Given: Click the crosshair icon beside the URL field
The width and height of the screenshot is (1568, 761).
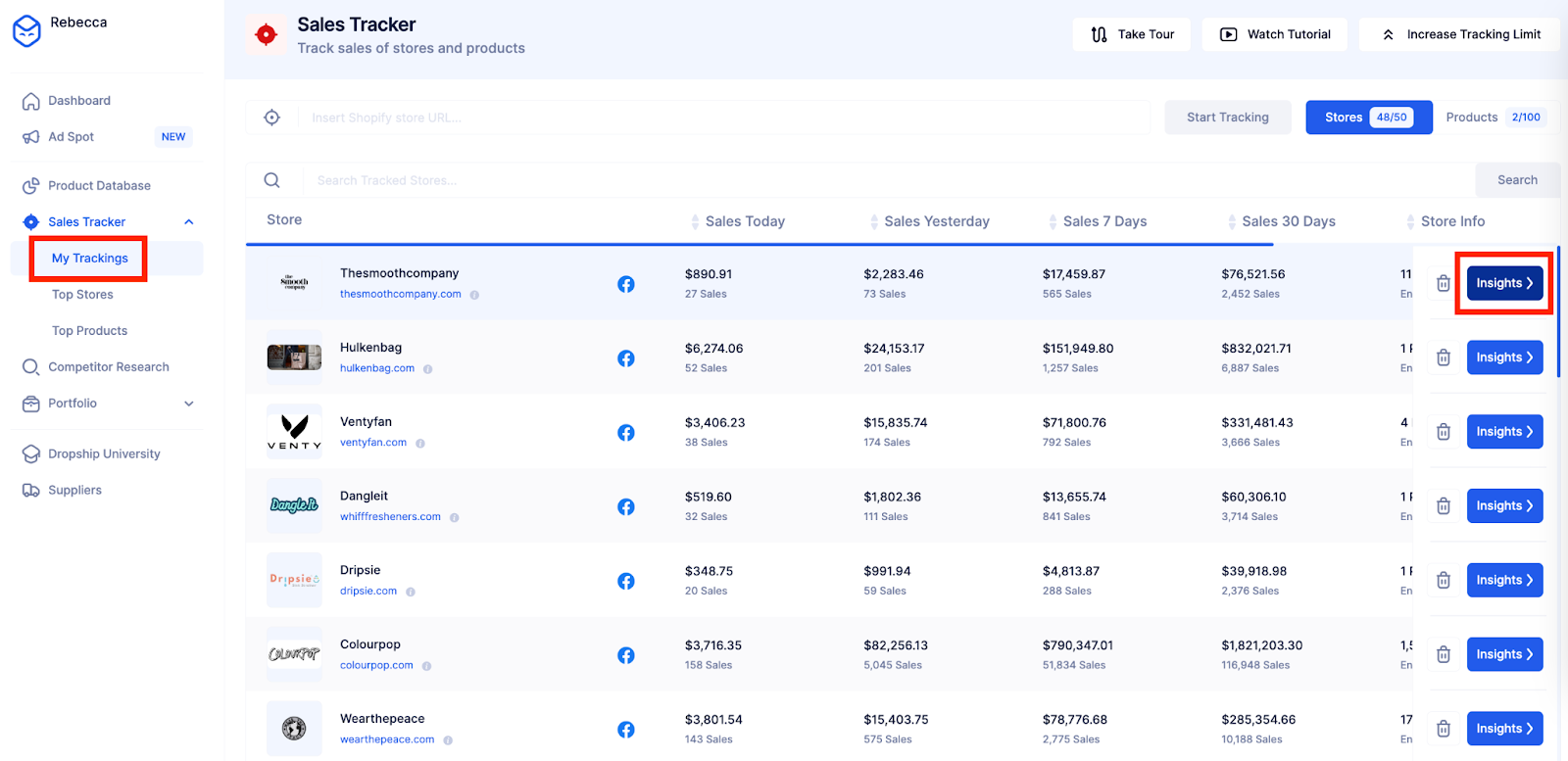Looking at the screenshot, I should click(x=272, y=118).
